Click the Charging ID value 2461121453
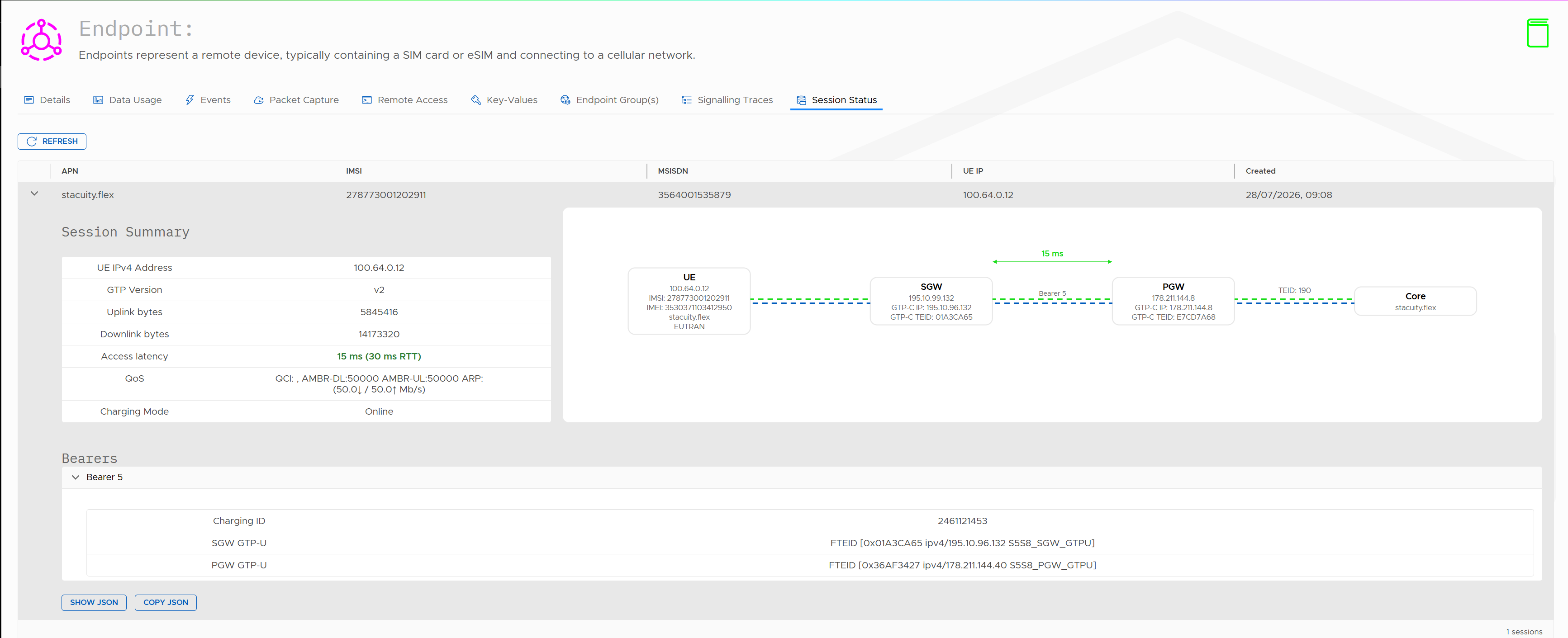This screenshot has width=1568, height=638. (962, 520)
